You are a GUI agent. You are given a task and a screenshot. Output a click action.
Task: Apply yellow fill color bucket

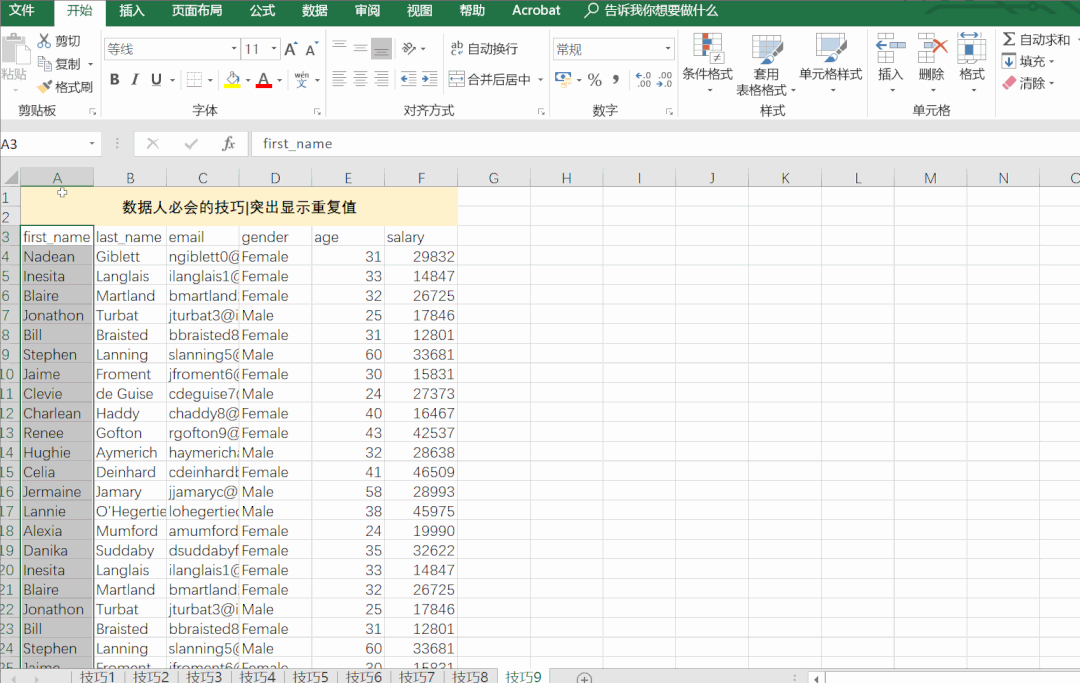click(x=233, y=80)
